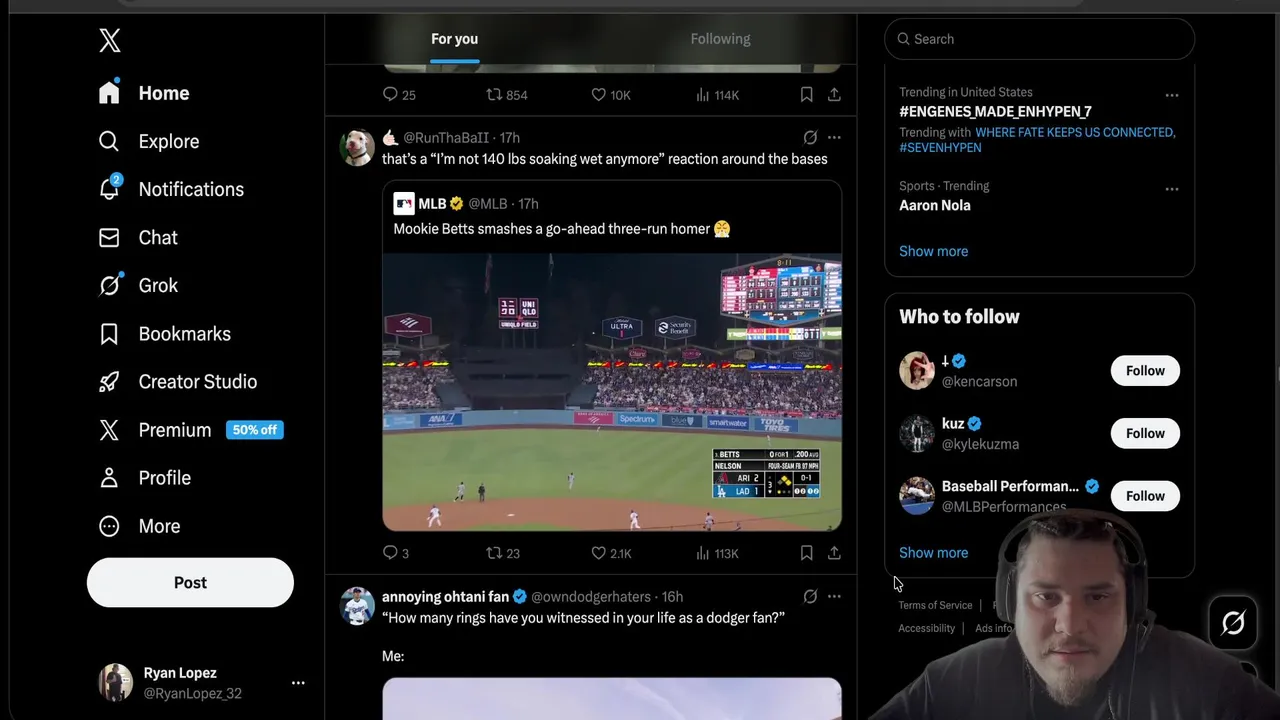Open Accessibility footer link
The image size is (1280, 720).
pyautogui.click(x=926, y=628)
